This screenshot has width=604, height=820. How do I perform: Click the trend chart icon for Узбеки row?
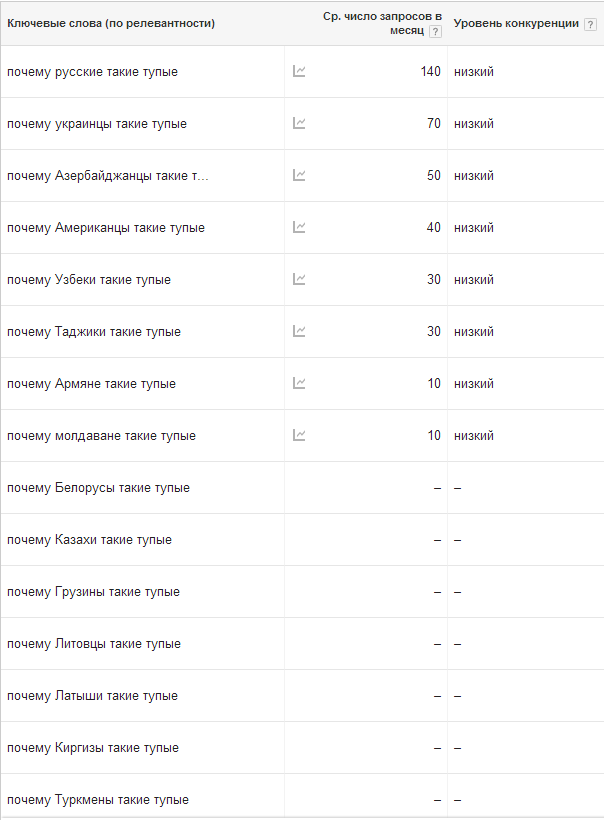point(299,280)
